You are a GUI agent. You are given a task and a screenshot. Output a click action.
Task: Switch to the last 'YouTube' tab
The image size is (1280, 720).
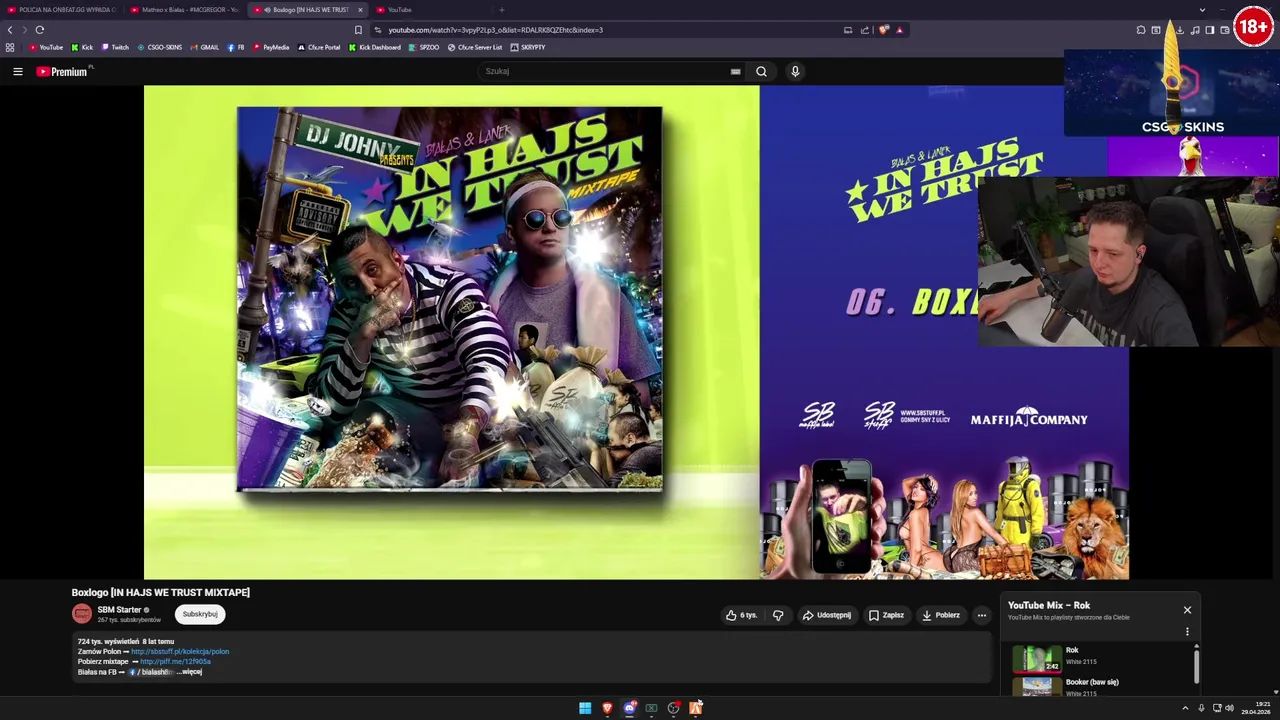[430, 10]
